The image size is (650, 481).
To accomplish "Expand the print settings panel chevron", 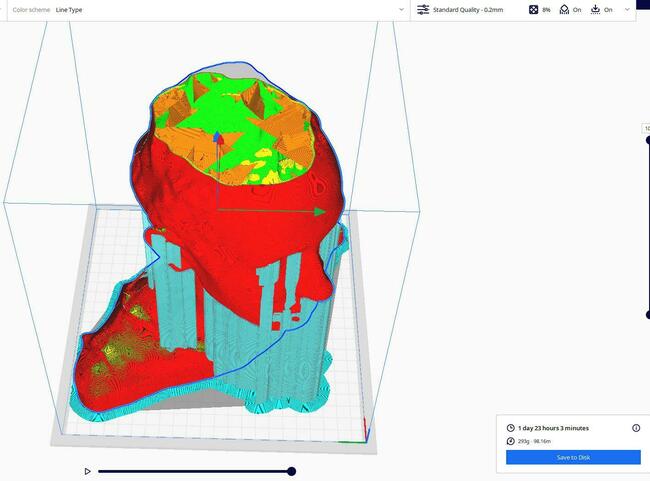I will pos(627,9).
